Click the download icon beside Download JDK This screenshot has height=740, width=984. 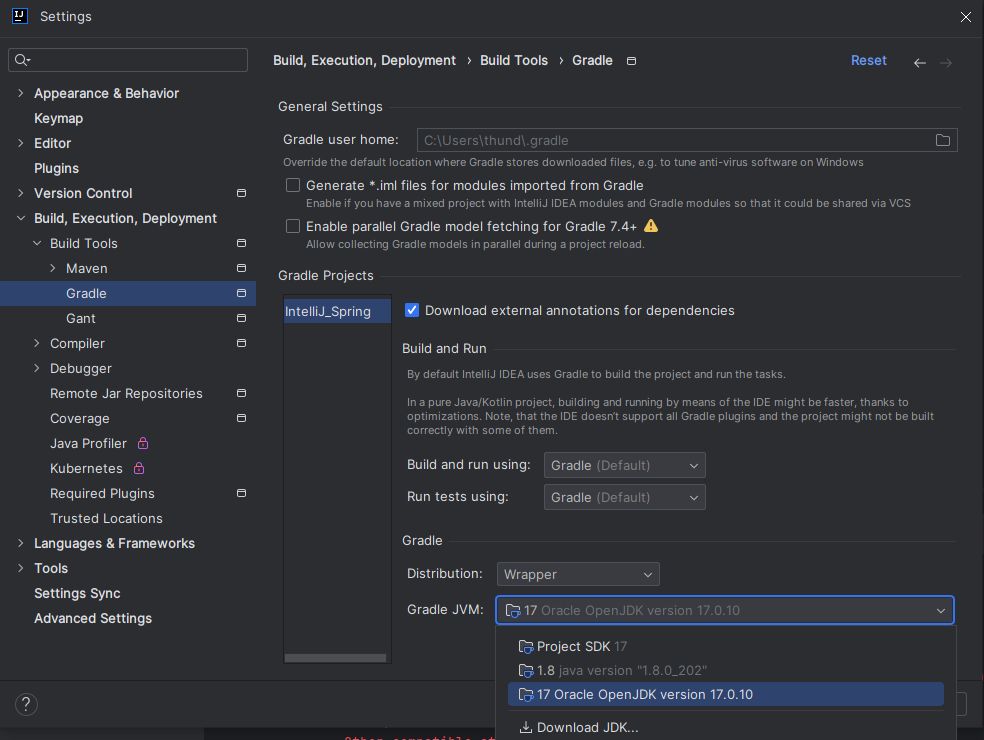tap(526, 727)
